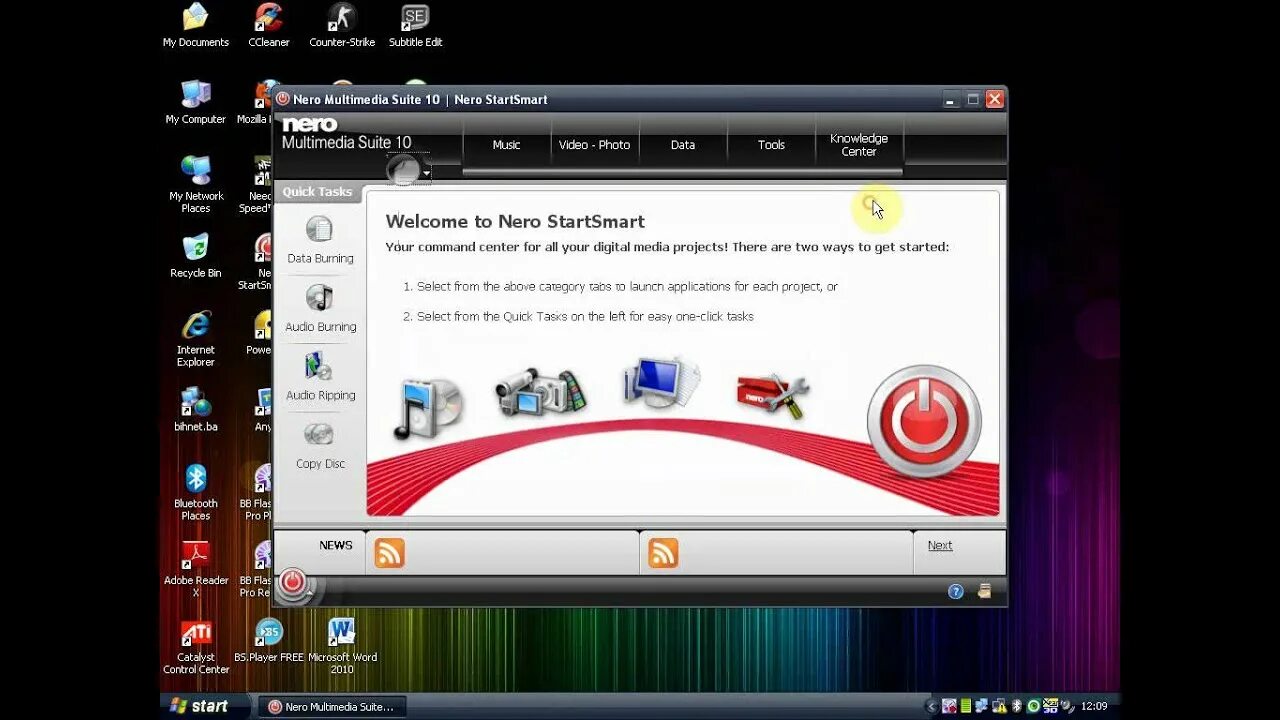The width and height of the screenshot is (1280, 720).
Task: Open the round application launcher dropdown in header
Action: 409,170
